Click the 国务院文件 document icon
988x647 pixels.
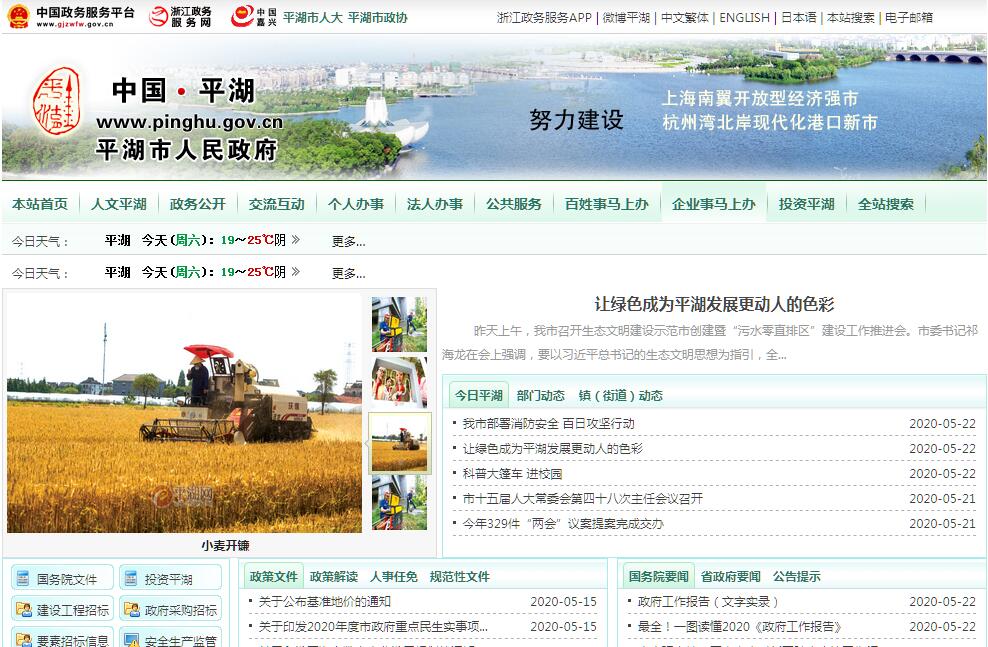[x=23, y=578]
